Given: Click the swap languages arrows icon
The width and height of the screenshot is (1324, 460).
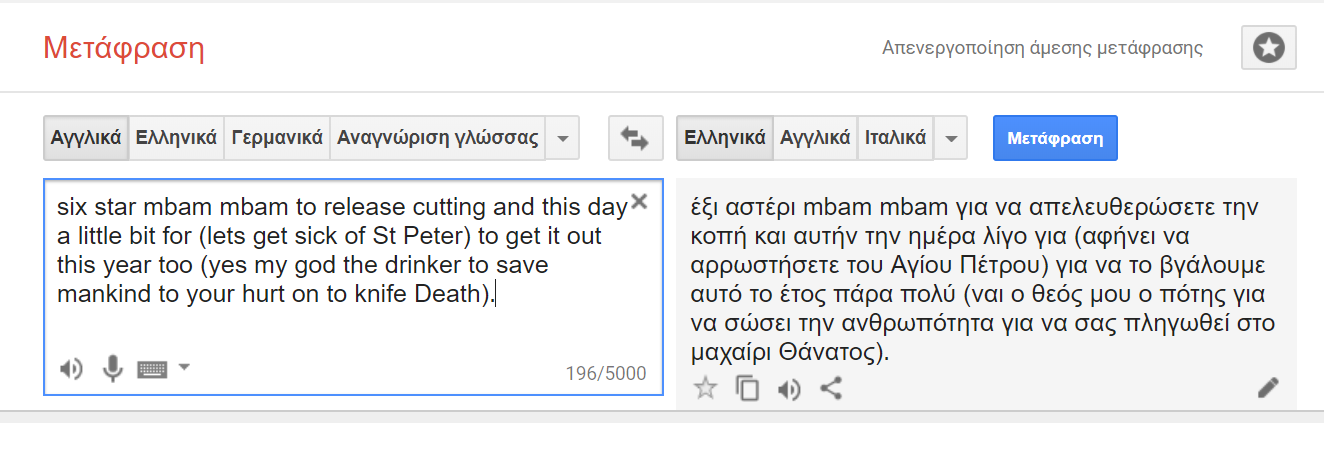Looking at the screenshot, I should point(635,138).
